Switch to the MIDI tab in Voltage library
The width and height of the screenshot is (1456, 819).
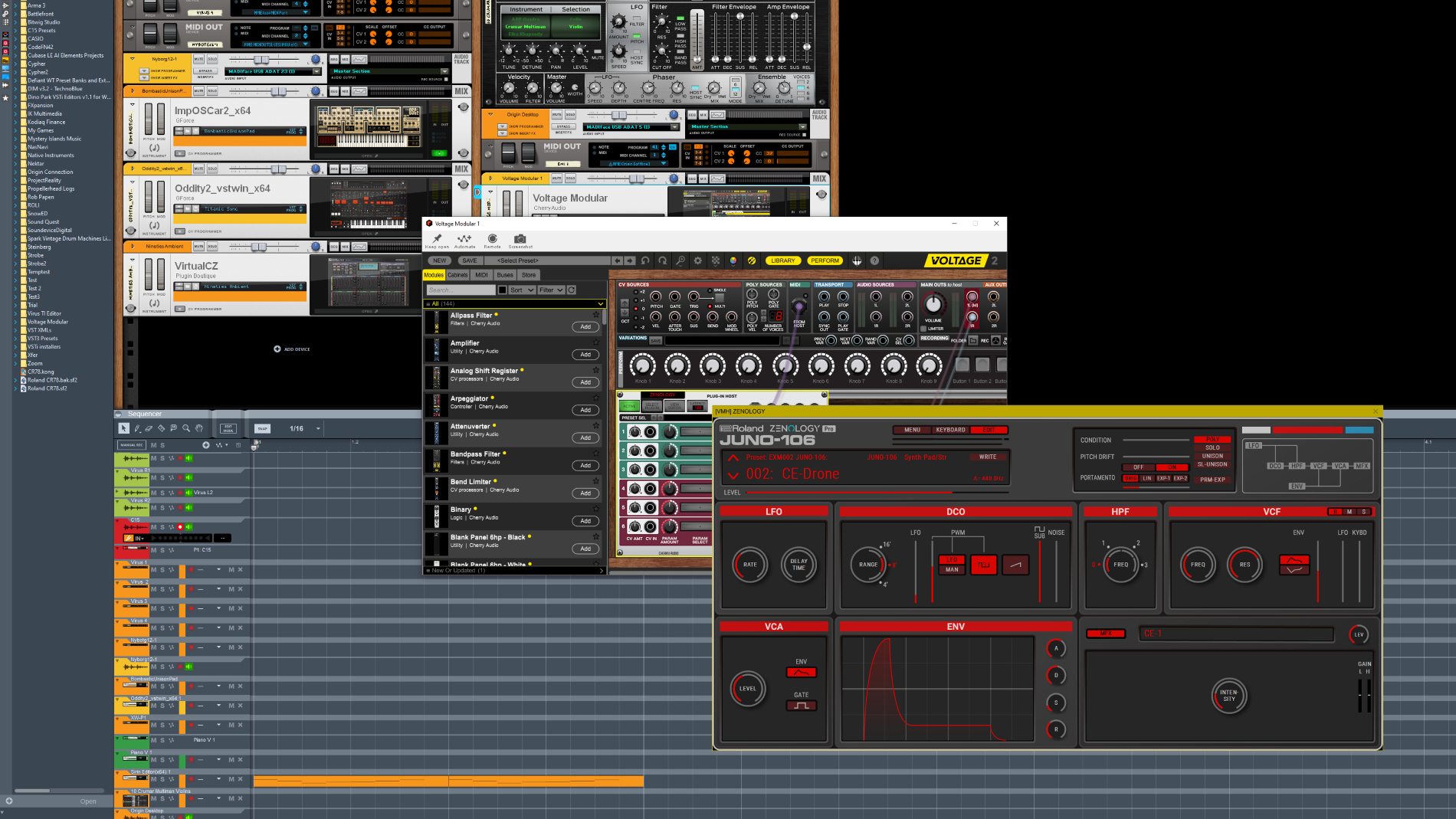point(481,274)
